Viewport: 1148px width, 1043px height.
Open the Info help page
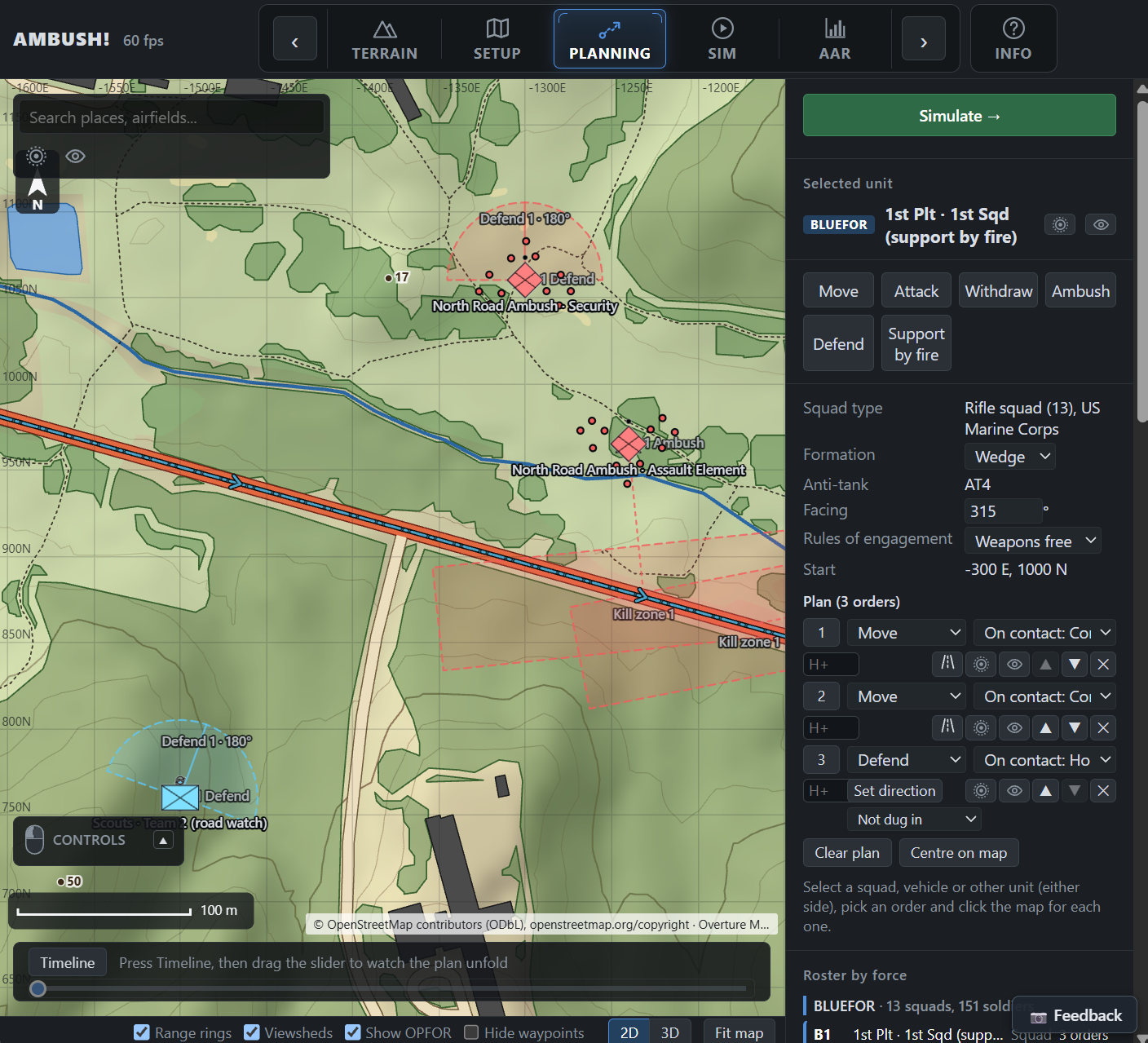coord(1013,39)
